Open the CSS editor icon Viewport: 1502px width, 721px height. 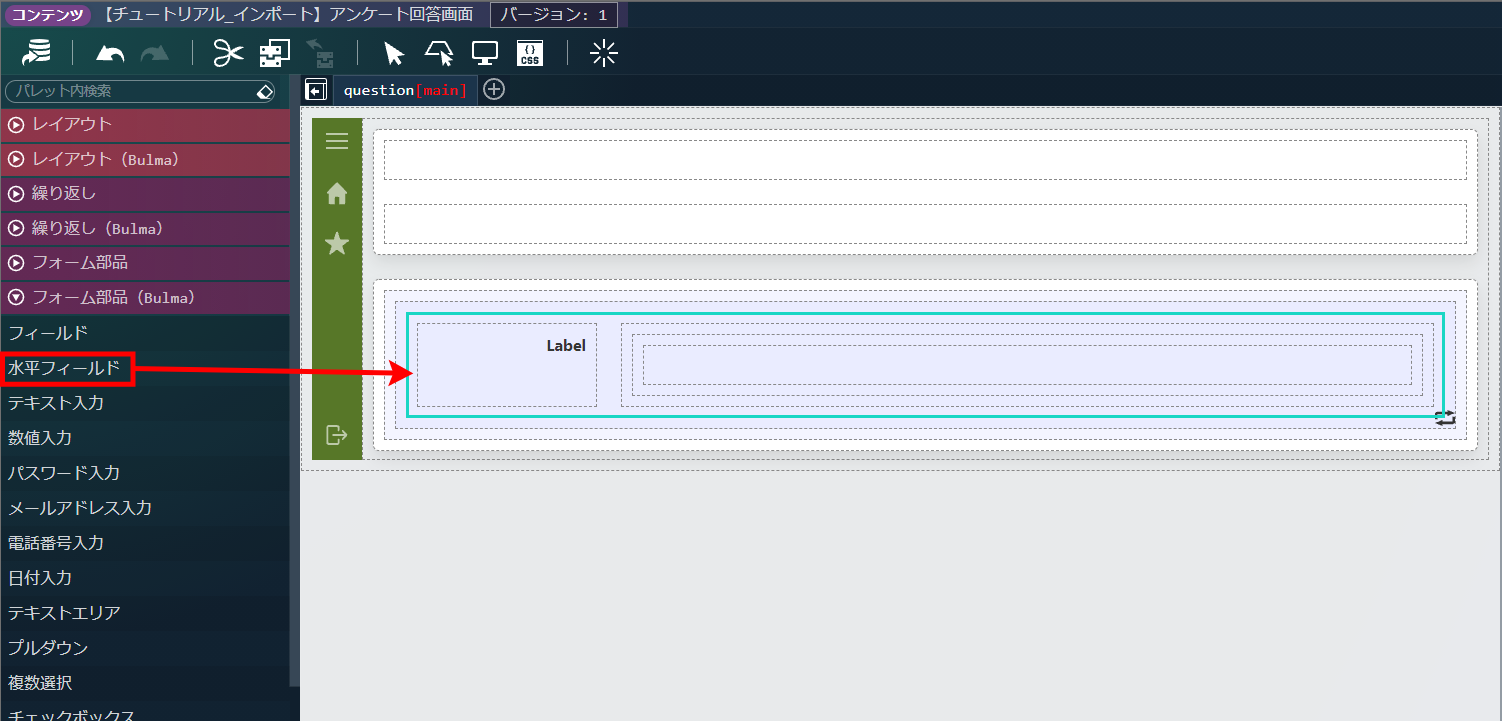530,53
